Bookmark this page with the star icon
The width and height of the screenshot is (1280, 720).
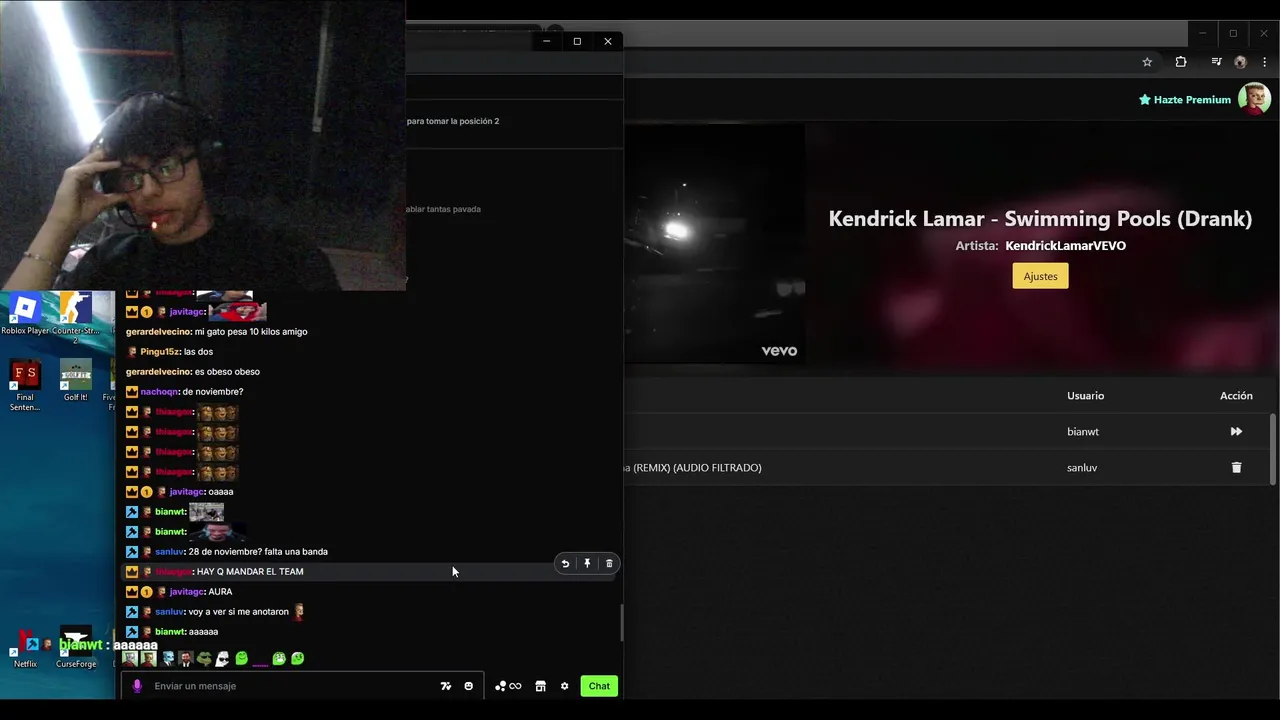click(1147, 62)
